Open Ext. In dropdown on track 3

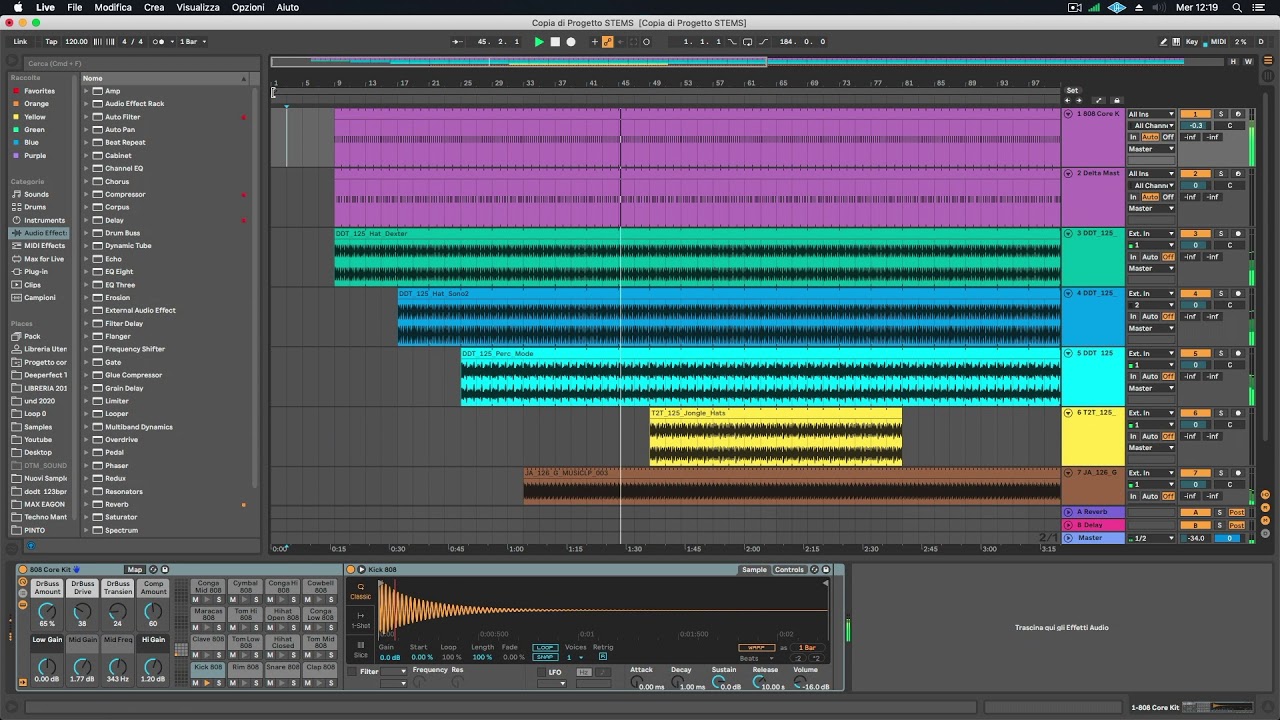pos(1151,233)
